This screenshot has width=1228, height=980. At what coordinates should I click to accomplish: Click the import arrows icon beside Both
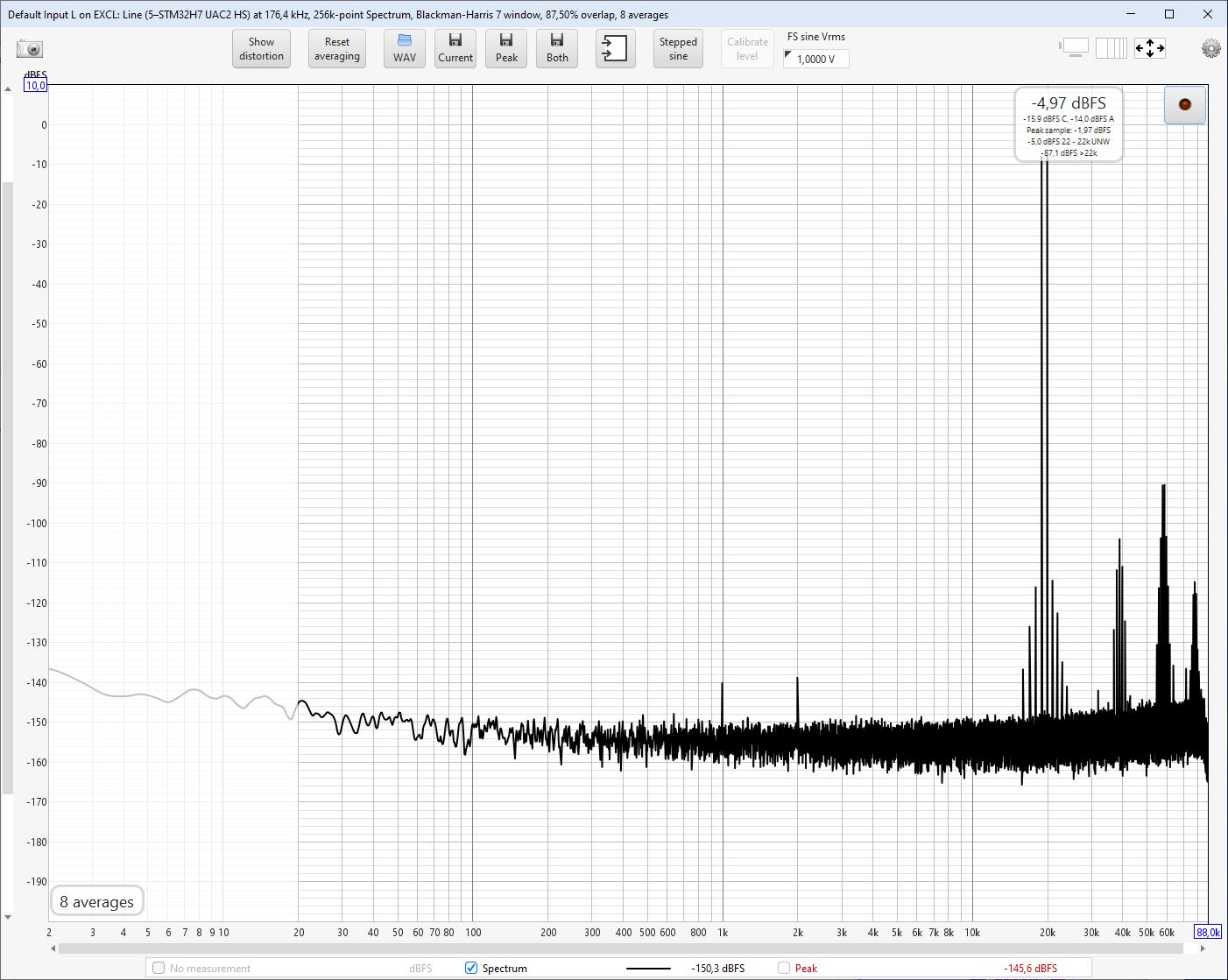pyautogui.click(x=616, y=48)
